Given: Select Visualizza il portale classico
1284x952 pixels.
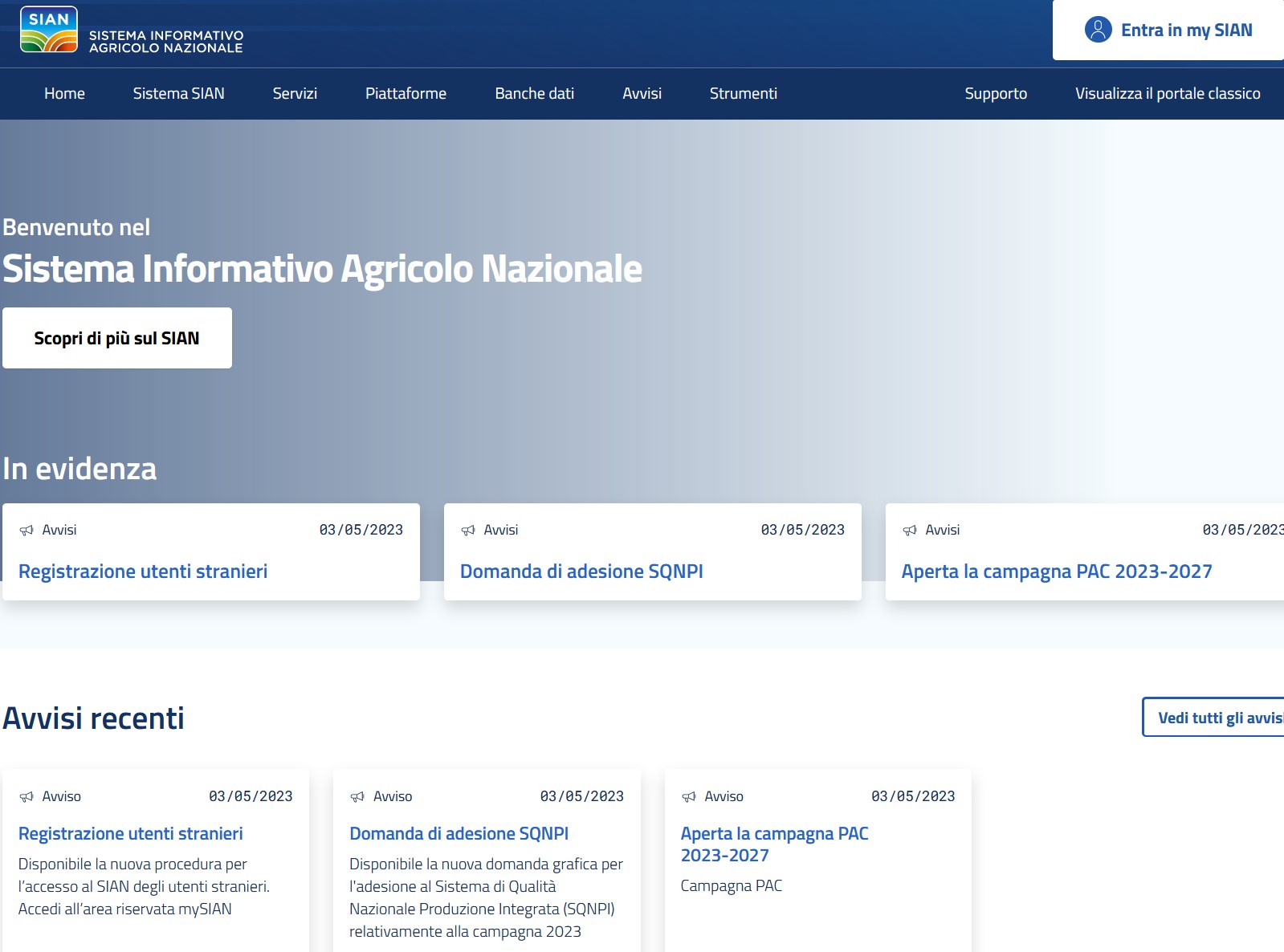Looking at the screenshot, I should click(1168, 93).
